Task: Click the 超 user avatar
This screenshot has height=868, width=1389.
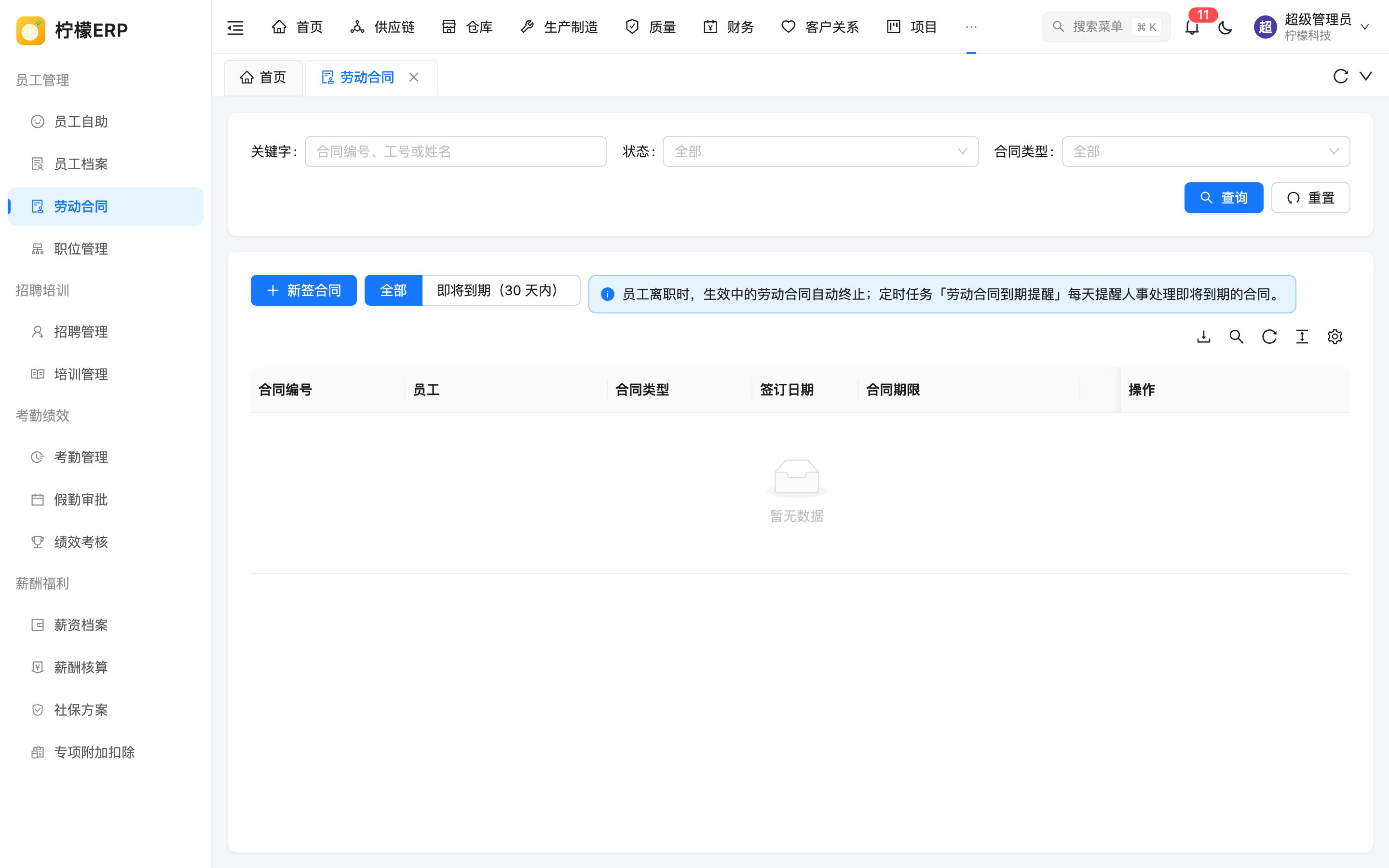Action: (x=1265, y=27)
